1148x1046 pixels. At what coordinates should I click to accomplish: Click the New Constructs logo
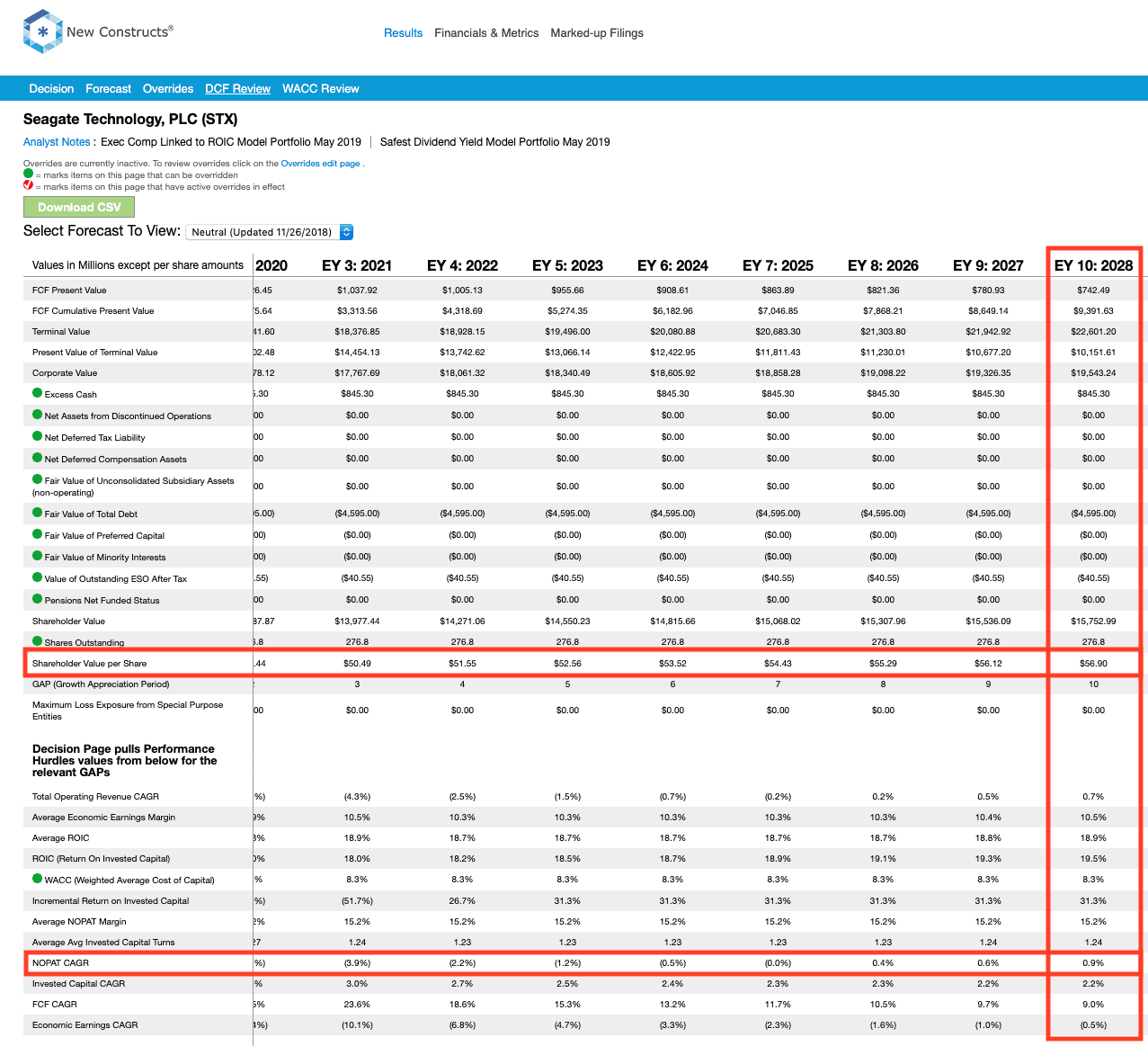click(98, 32)
